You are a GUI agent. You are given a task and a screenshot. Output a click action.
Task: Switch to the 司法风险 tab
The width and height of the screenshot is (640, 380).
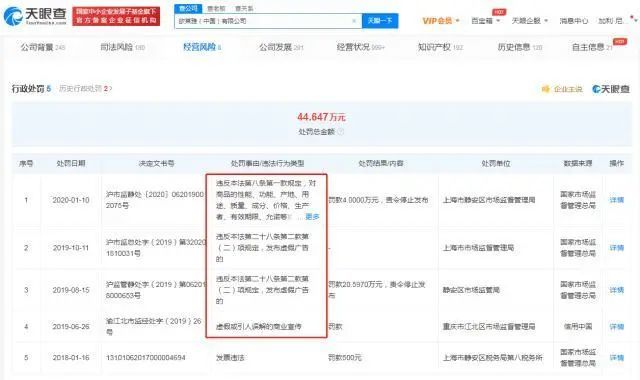point(122,47)
